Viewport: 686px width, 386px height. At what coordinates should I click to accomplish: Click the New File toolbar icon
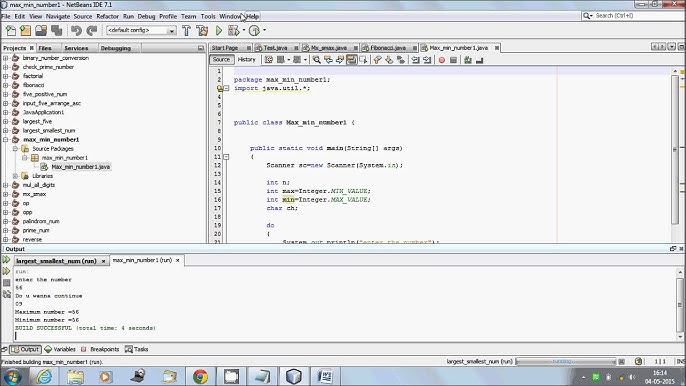point(10,31)
